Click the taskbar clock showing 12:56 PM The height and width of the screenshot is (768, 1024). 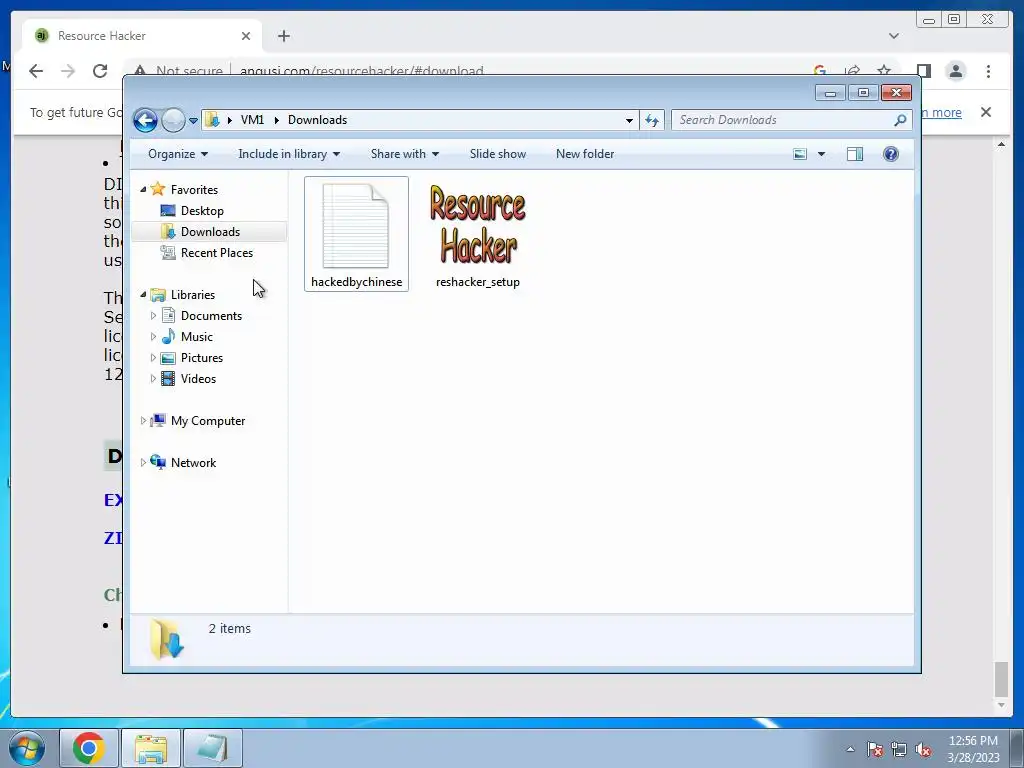[x=973, y=749]
